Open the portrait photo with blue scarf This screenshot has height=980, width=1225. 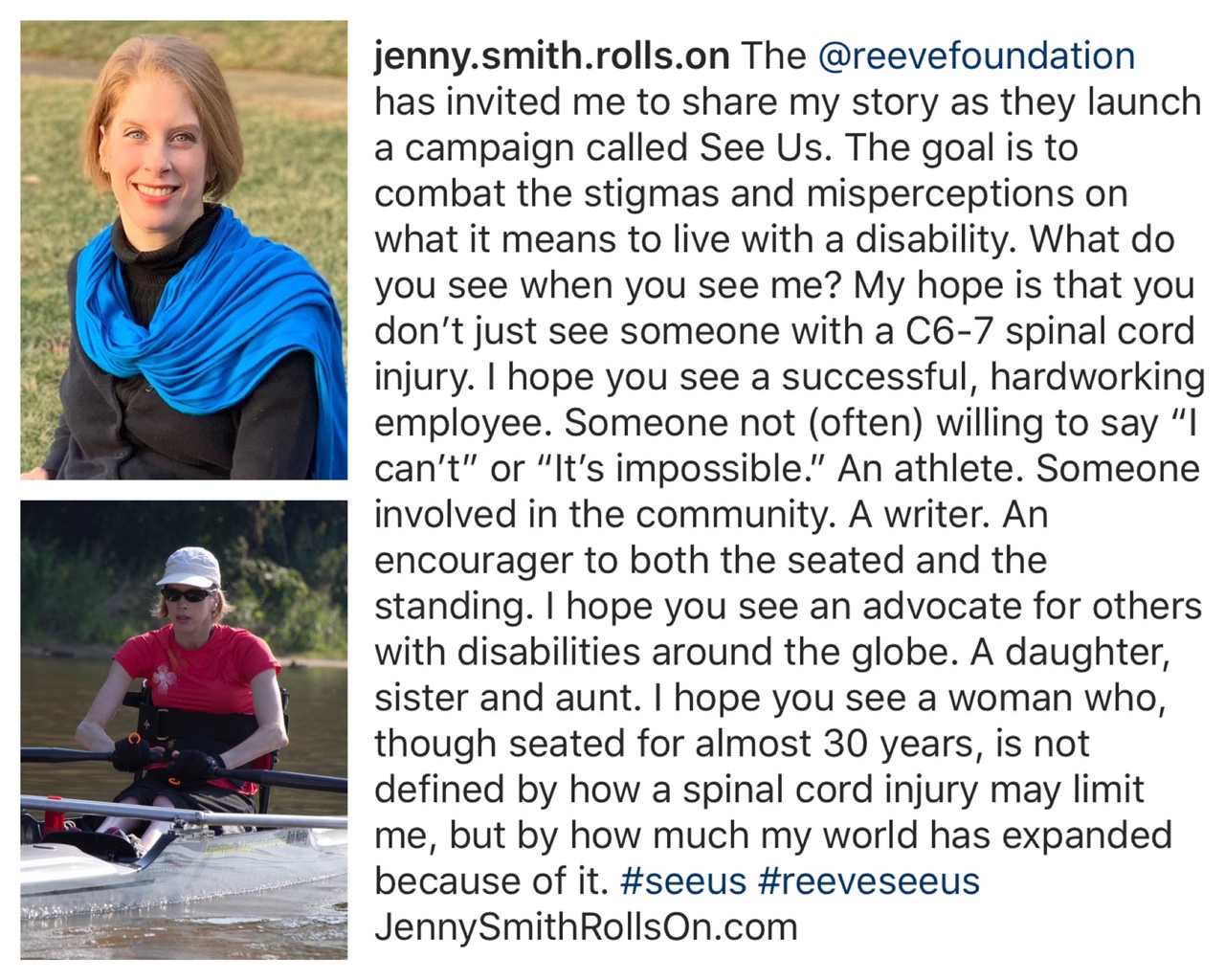tap(184, 250)
